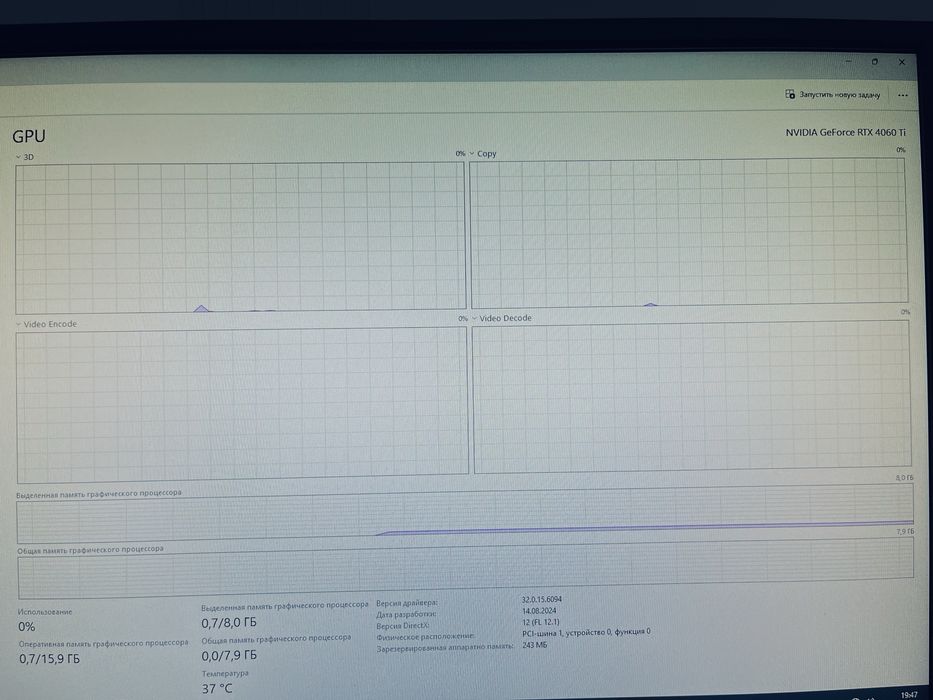Click the 3D usage graph
Viewport: 933px width, 700px height.
coord(240,238)
